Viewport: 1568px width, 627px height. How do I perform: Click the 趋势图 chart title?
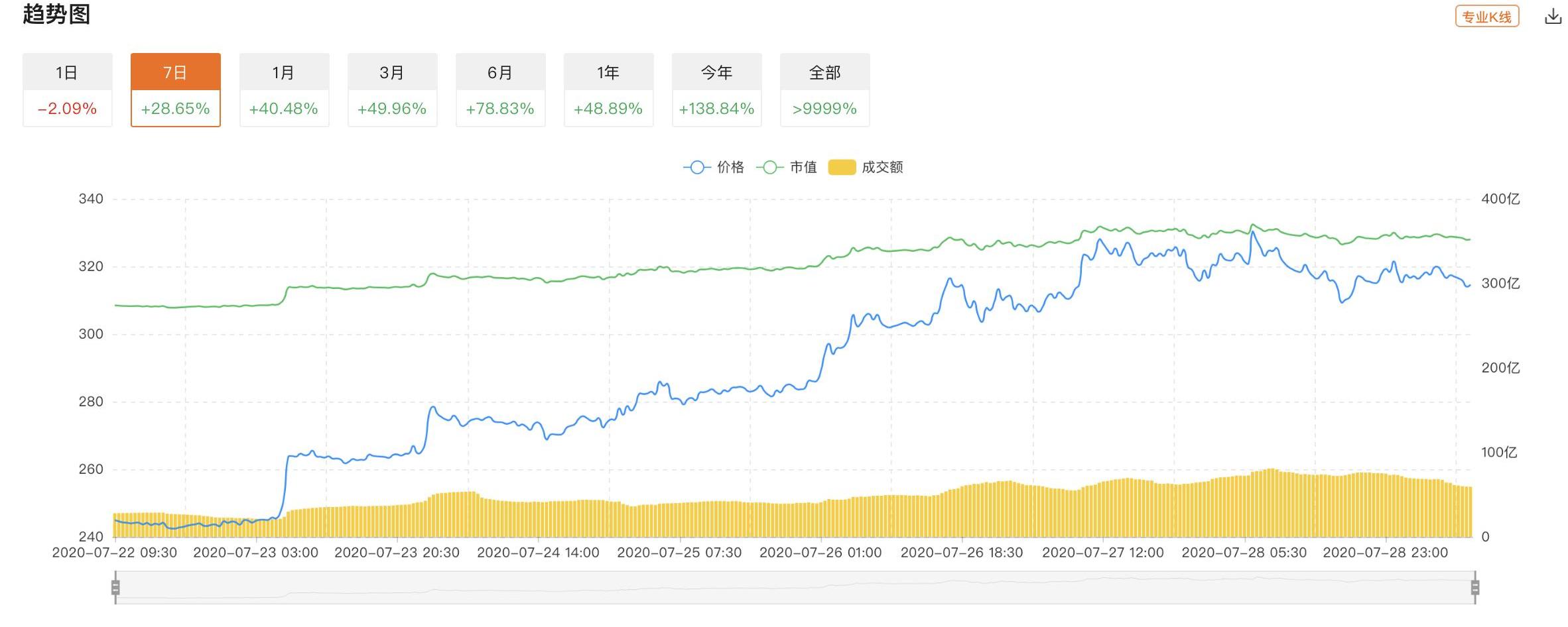[56, 14]
